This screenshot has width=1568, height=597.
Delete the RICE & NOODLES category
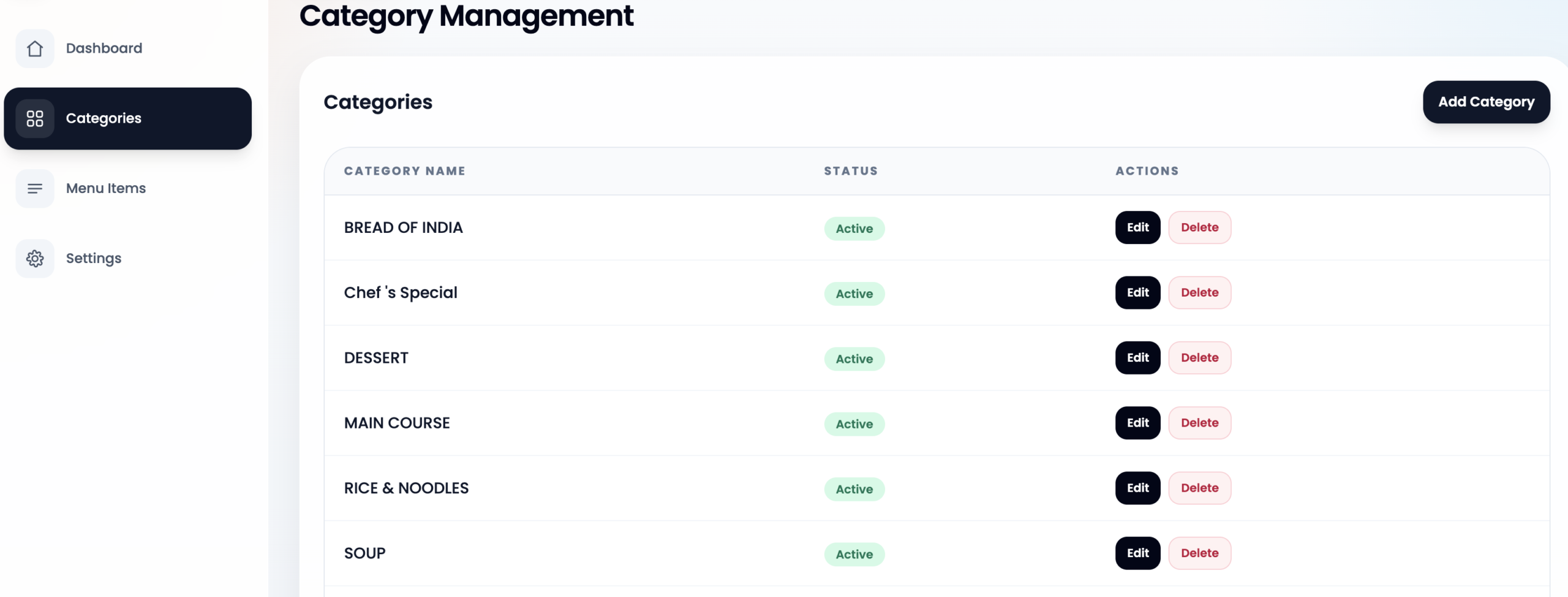[1199, 488]
